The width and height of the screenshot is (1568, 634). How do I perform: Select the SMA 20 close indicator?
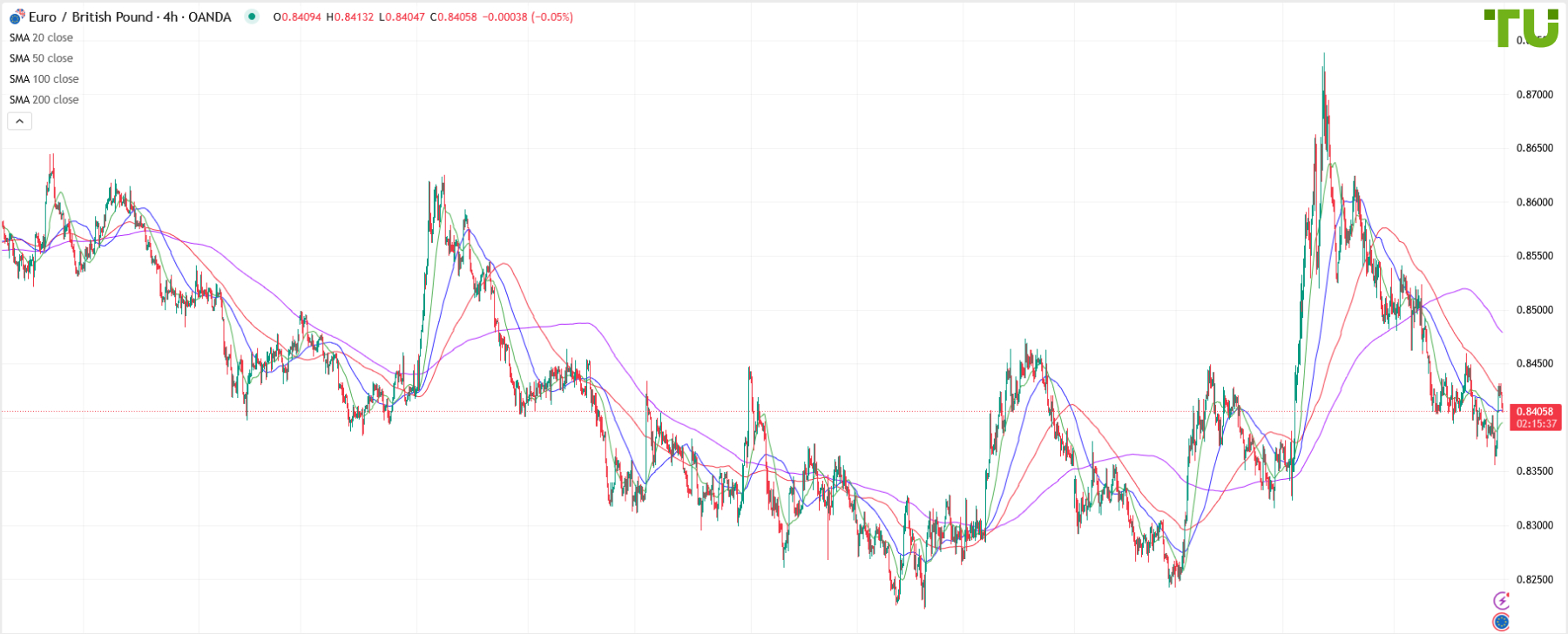[x=41, y=37]
